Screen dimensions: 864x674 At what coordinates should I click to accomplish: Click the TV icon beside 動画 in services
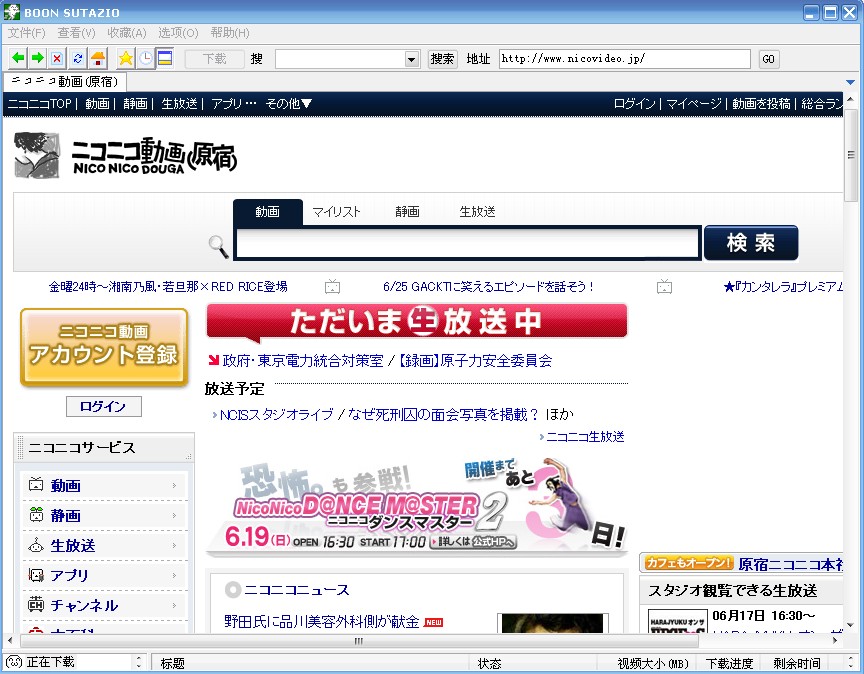pos(36,484)
